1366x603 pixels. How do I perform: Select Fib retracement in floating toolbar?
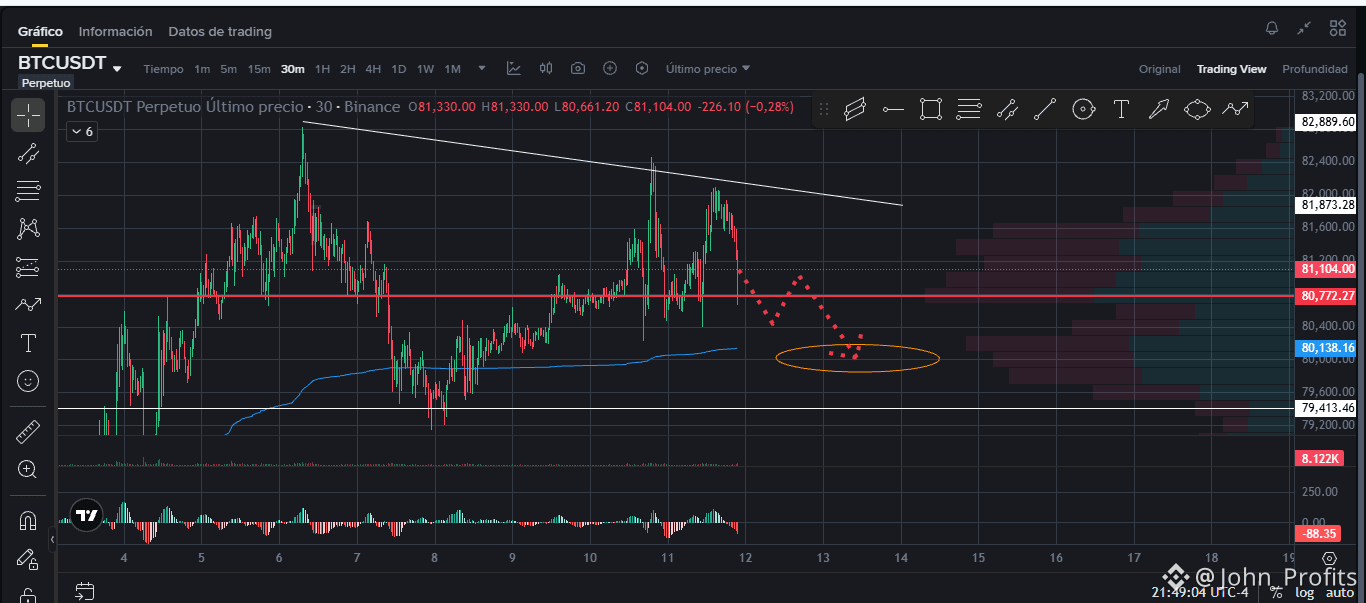click(968, 110)
